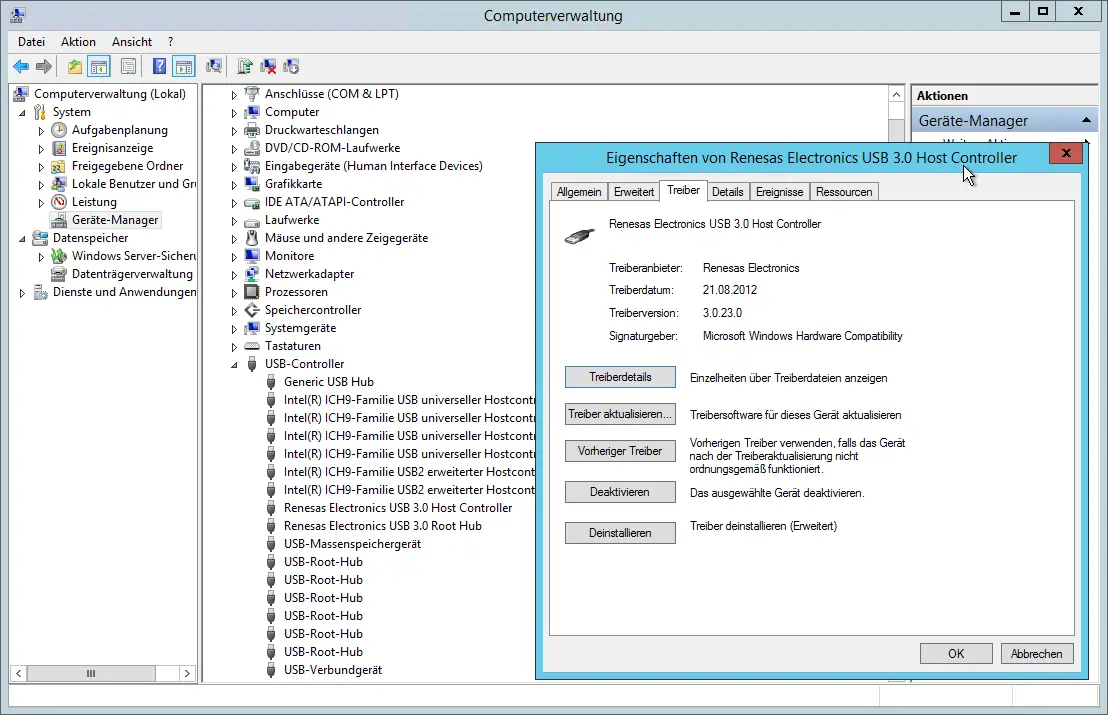Click the Deaktivieren button
Viewport: 1108px width, 715px height.
(x=620, y=492)
